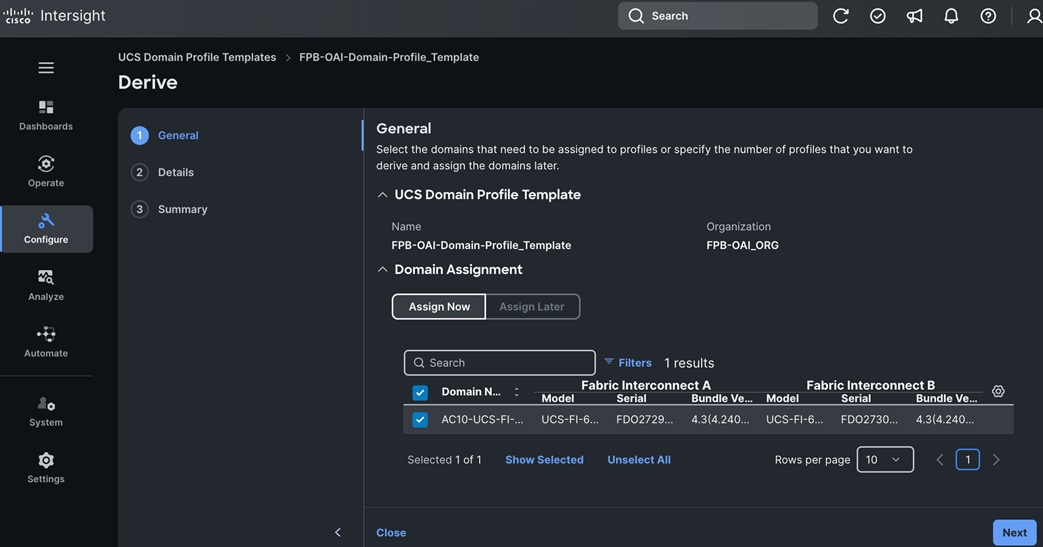
Task: Go to the Details wizard step
Action: (163, 172)
